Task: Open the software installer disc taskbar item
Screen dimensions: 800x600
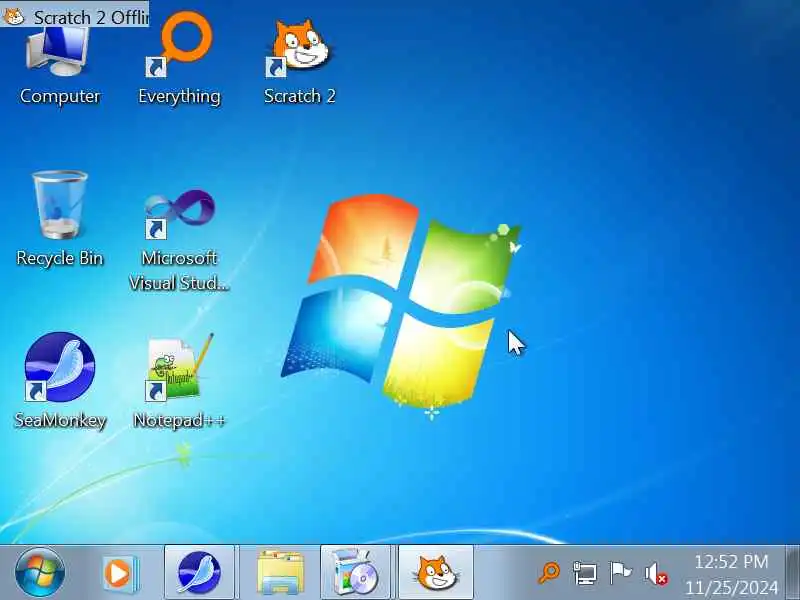Action: click(356, 572)
